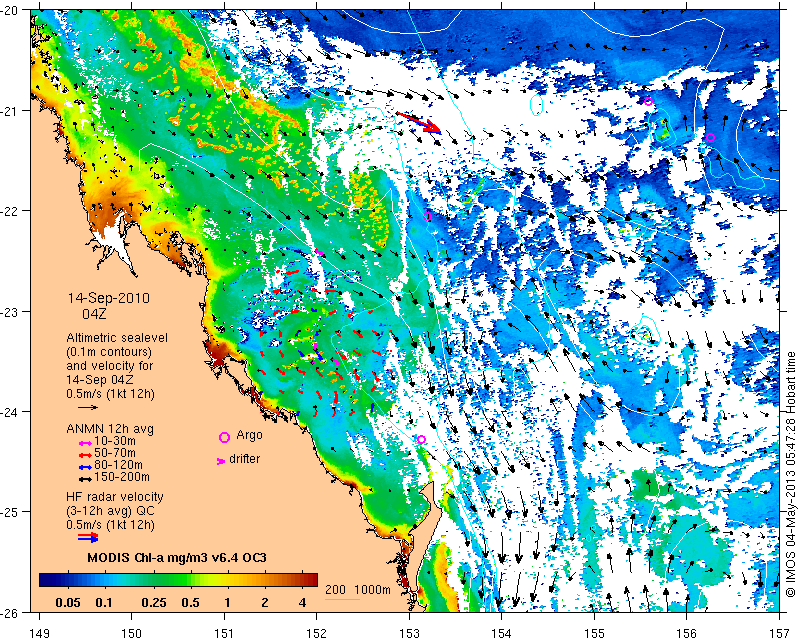Click the 'ANMN 12h avg' legend heading
The height and width of the screenshot is (640, 800).
(110, 429)
